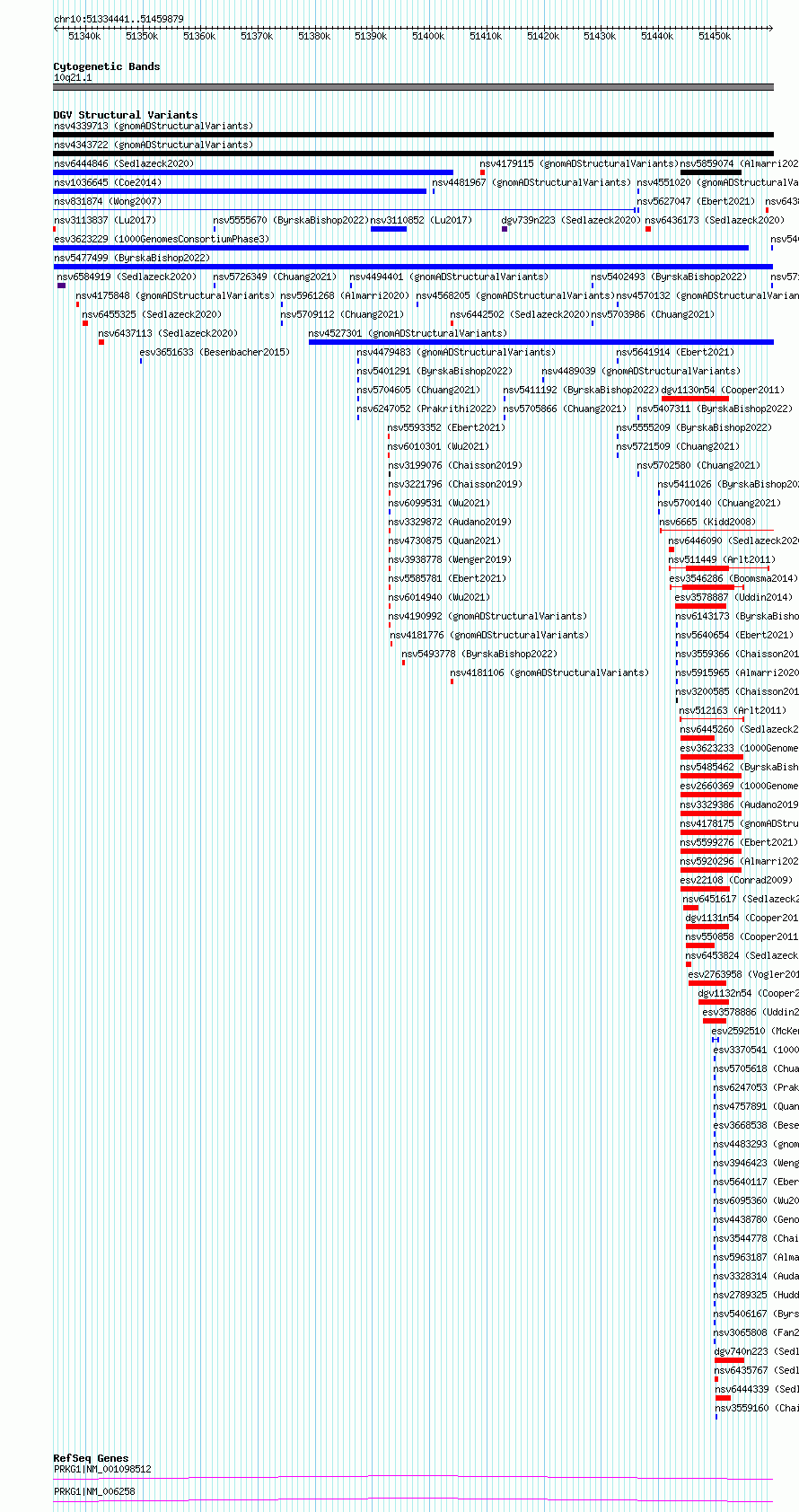Click the nsv4527301 gnomAD variant label
Screen dimensions: 799x1512
(x=408, y=333)
